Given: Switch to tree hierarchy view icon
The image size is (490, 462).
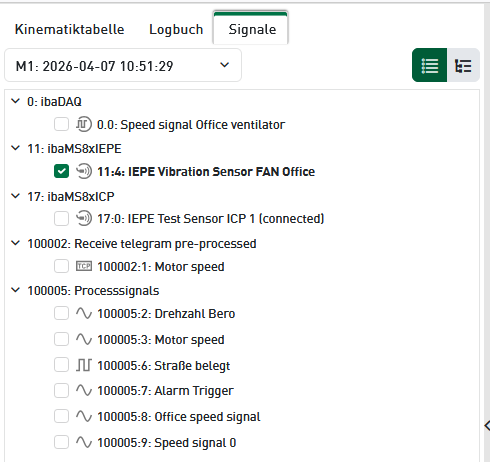Looking at the screenshot, I should 463,65.
